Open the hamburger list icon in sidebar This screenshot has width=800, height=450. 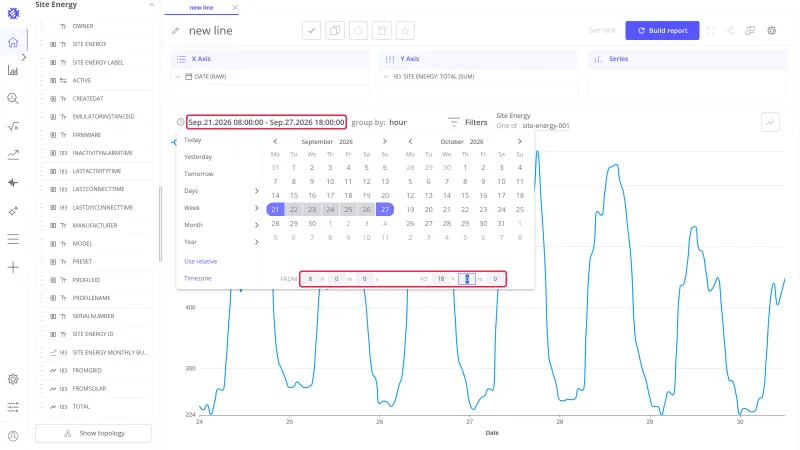[x=13, y=239]
